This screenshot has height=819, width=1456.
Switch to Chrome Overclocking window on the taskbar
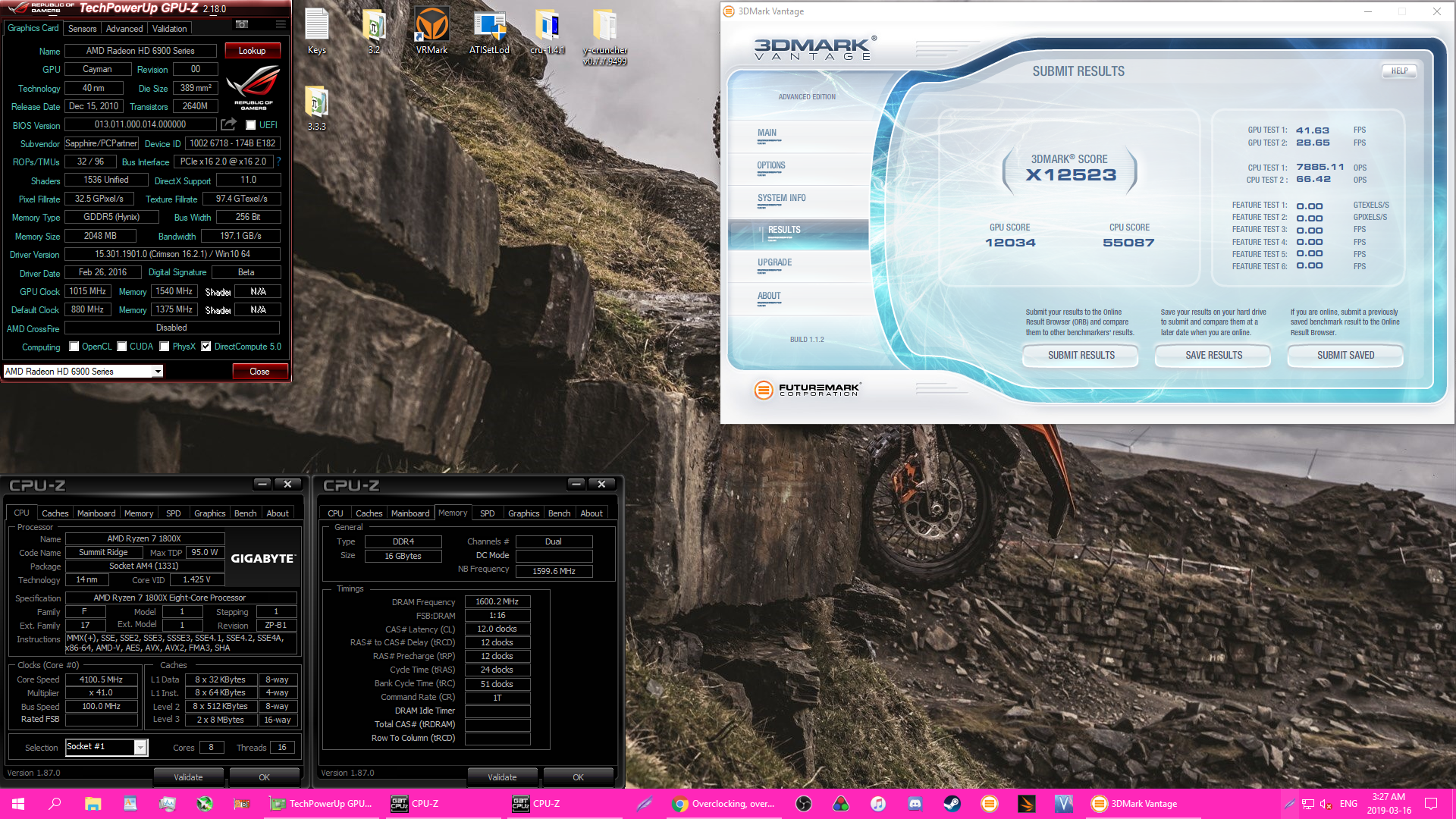point(724,804)
